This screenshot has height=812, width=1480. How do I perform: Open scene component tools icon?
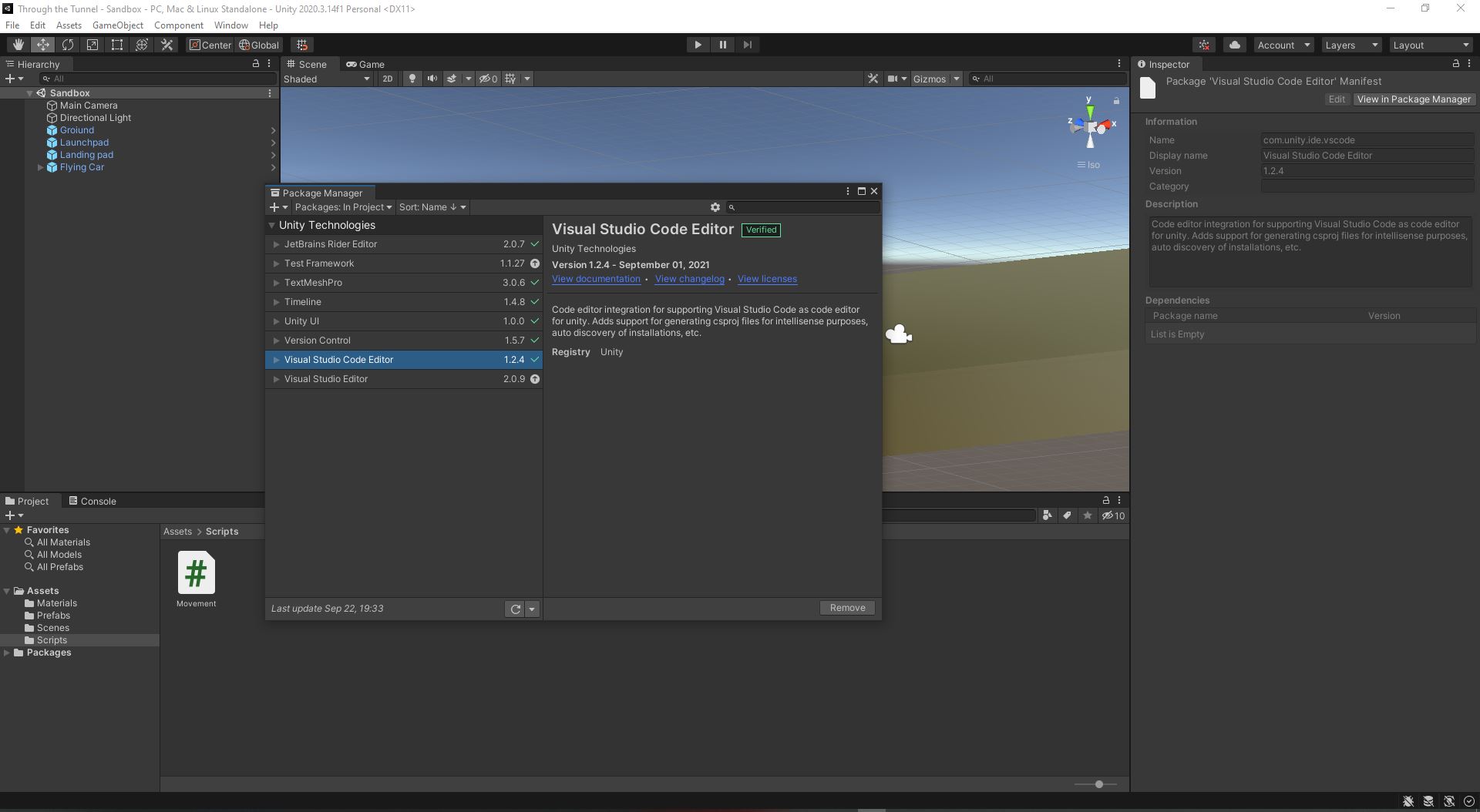(873, 79)
